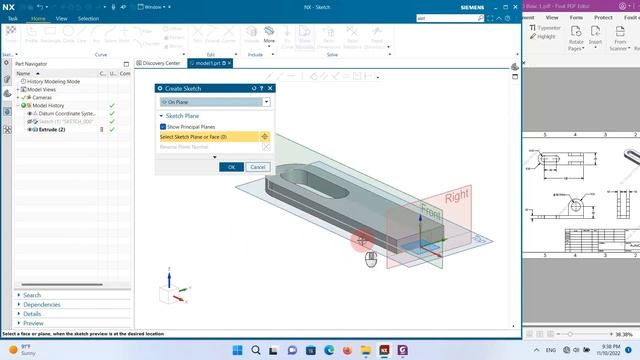Open the Protect tab in Foxit PDF Editor

[x=603, y=18]
